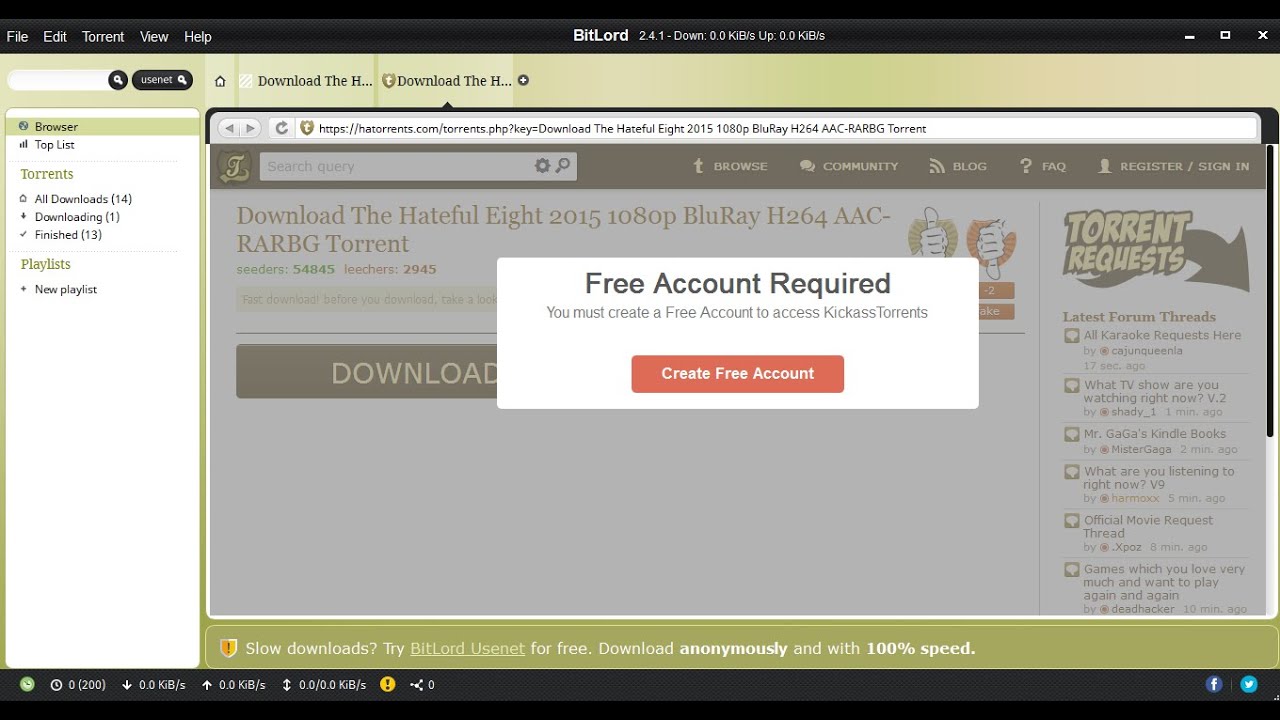Viewport: 1280px width, 720px height.
Task: Open All Karaoke Requests Here thread
Action: click(1162, 335)
